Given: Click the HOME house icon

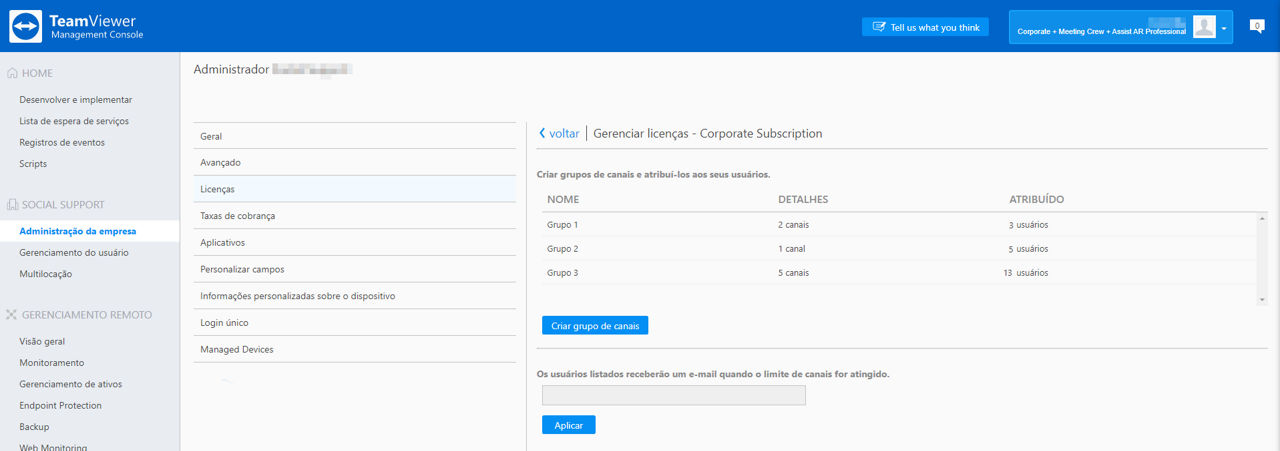Looking at the screenshot, I should pyautogui.click(x=12, y=73).
